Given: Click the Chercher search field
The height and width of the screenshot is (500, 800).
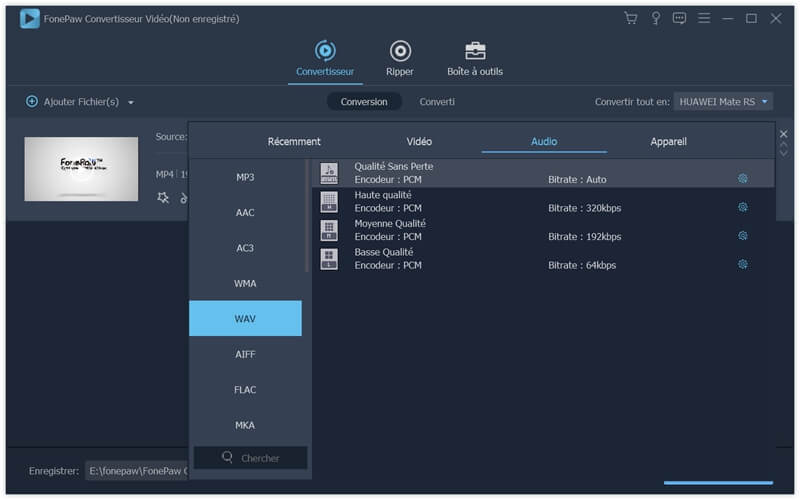Looking at the screenshot, I should point(251,458).
